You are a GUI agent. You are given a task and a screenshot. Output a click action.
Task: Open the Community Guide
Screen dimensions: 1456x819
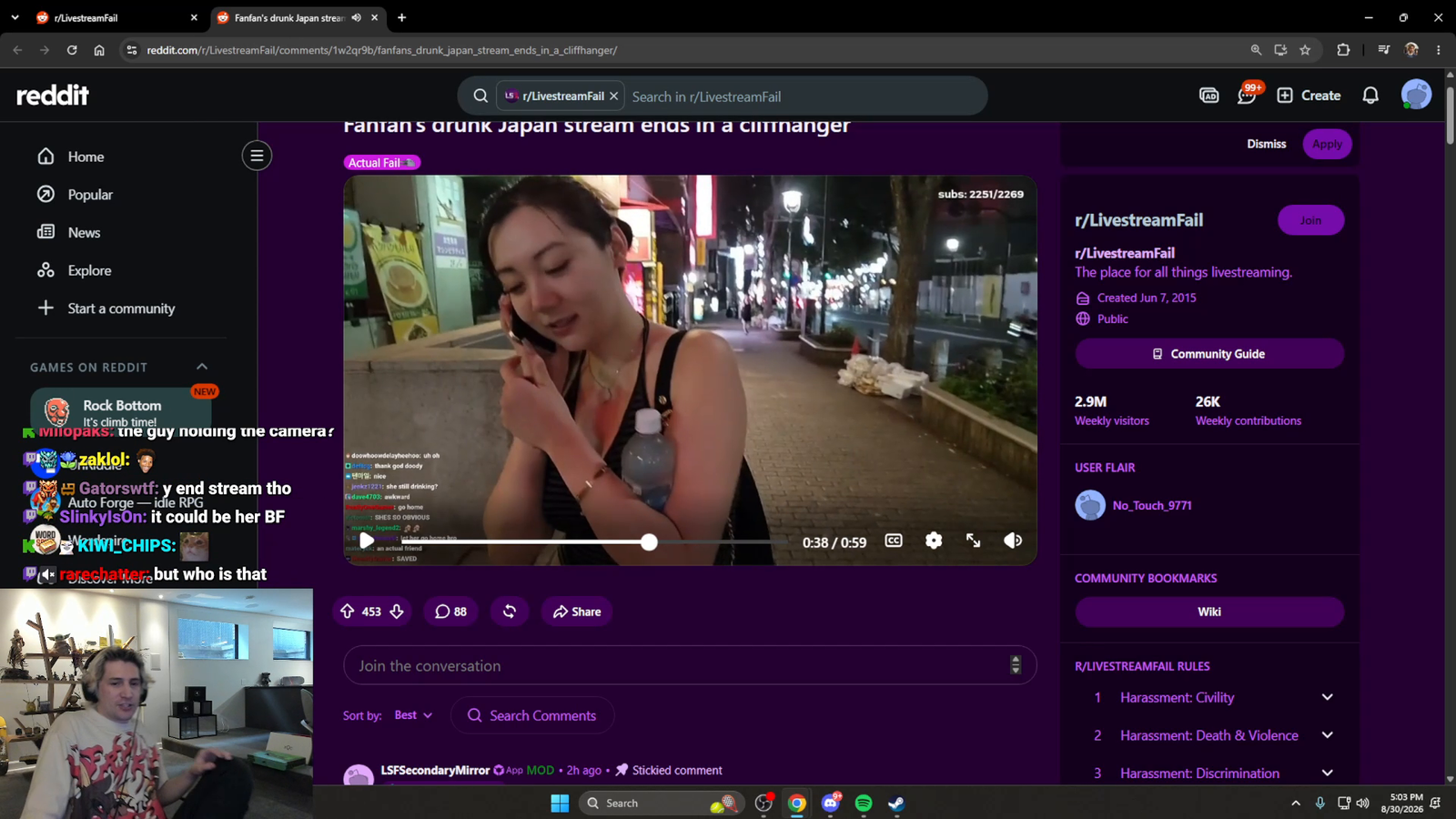(1209, 354)
